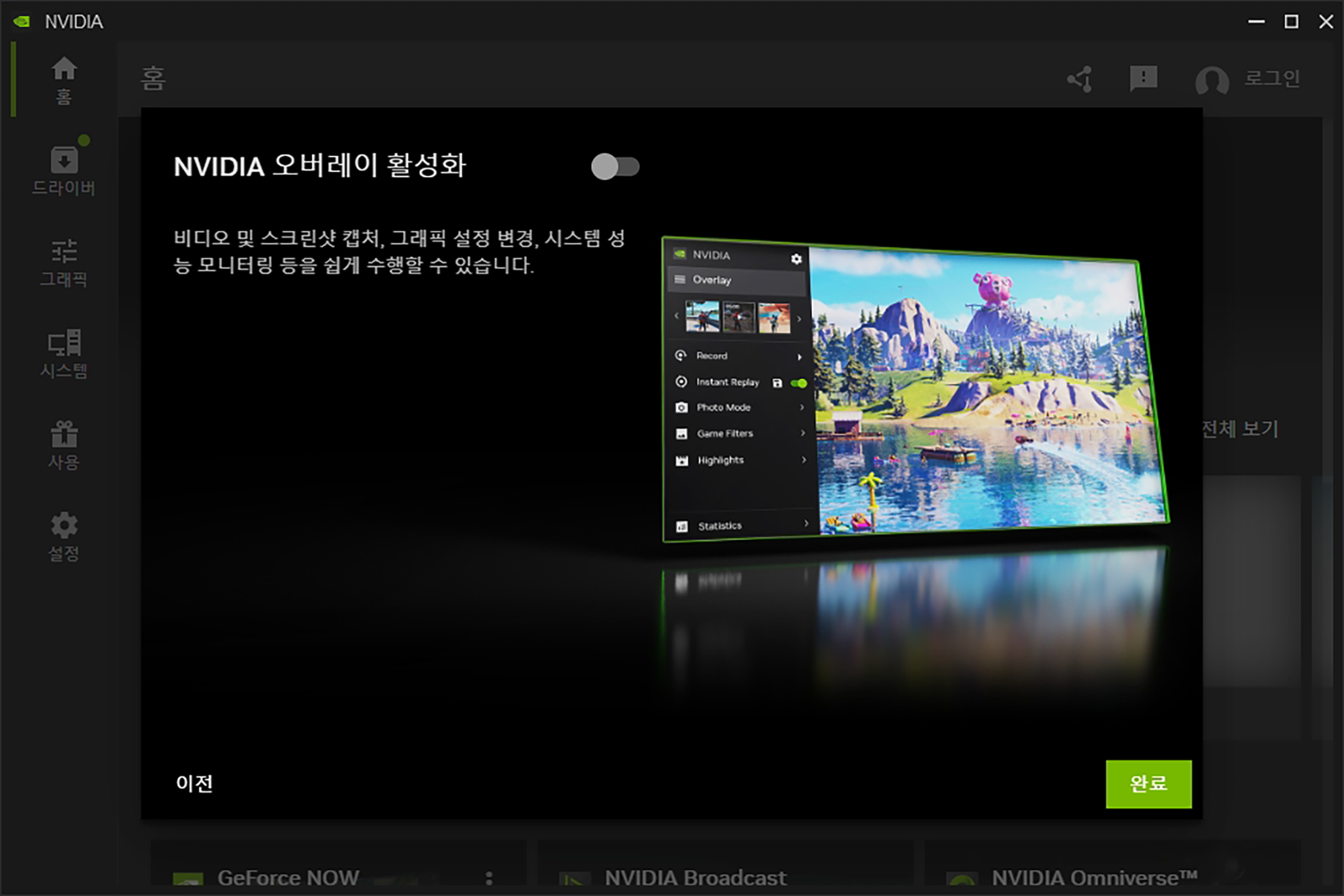Click the 완료 button

point(1148,784)
